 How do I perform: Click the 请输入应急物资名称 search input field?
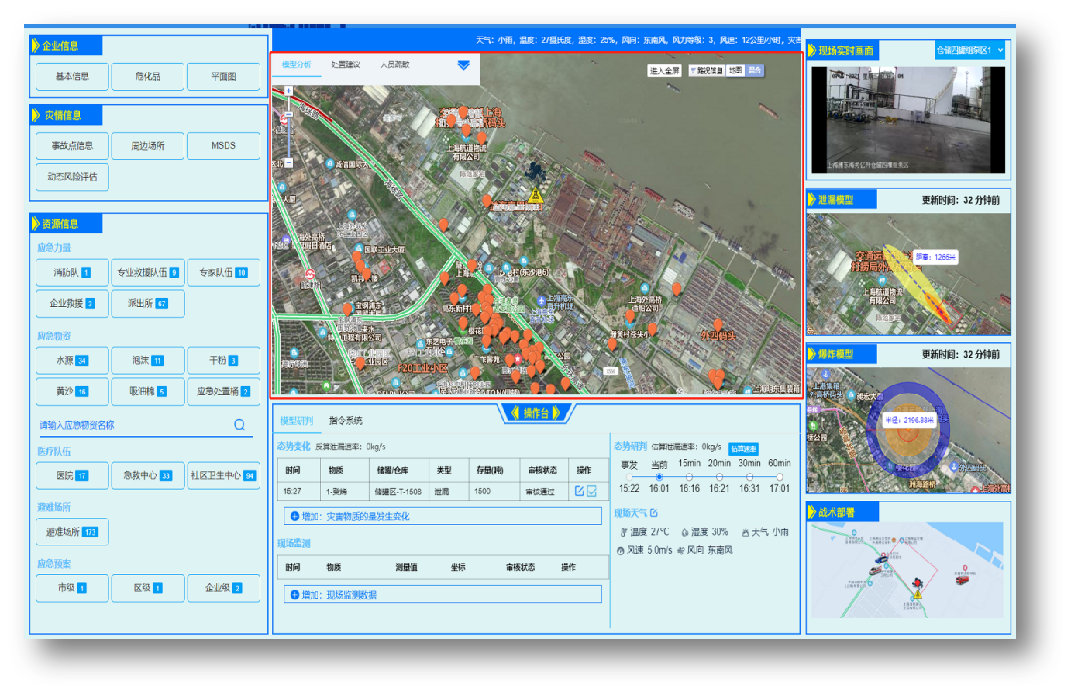(130, 425)
